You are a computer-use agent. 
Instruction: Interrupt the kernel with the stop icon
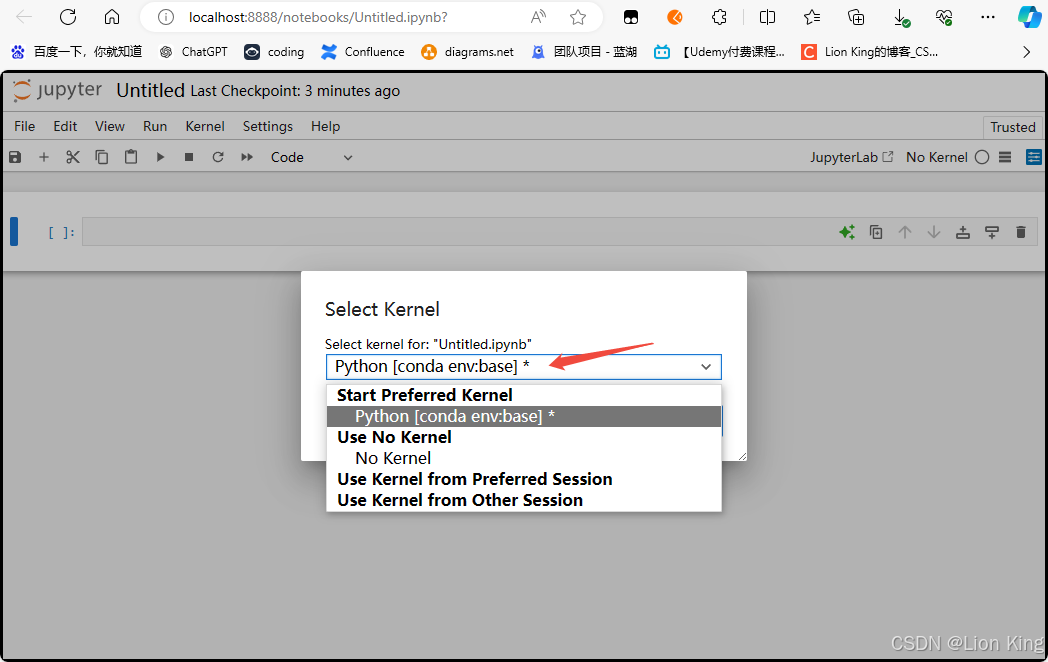coord(189,157)
